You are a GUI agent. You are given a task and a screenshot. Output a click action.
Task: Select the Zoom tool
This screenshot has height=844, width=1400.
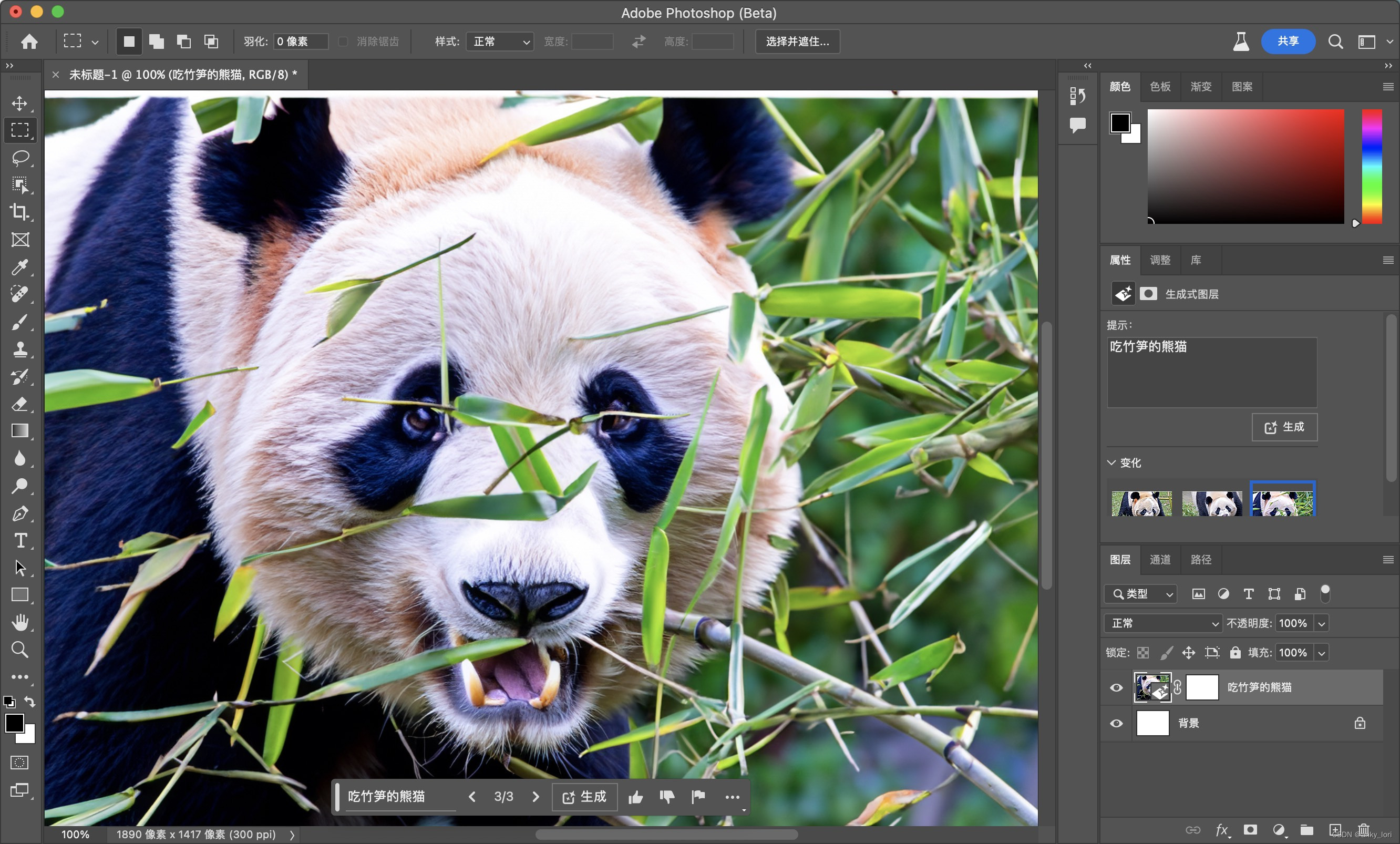pos(20,650)
